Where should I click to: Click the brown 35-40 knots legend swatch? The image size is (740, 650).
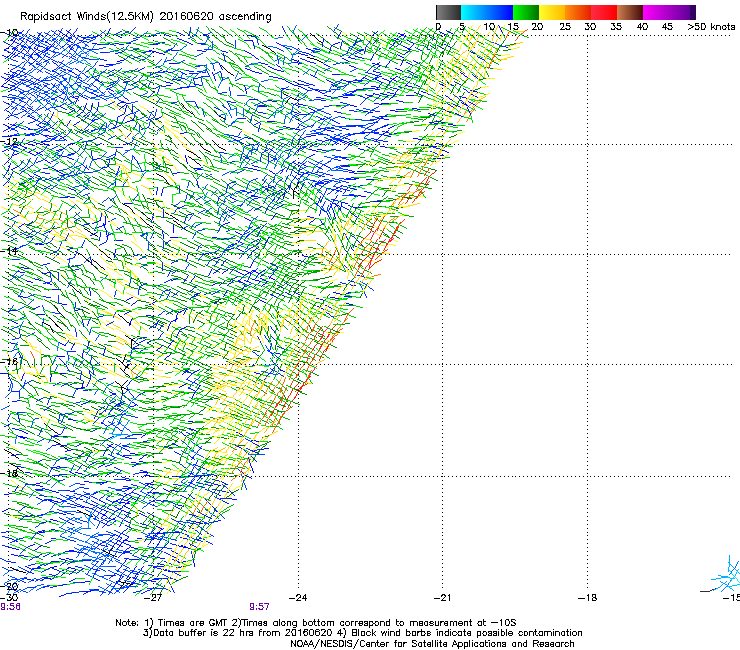pos(630,12)
